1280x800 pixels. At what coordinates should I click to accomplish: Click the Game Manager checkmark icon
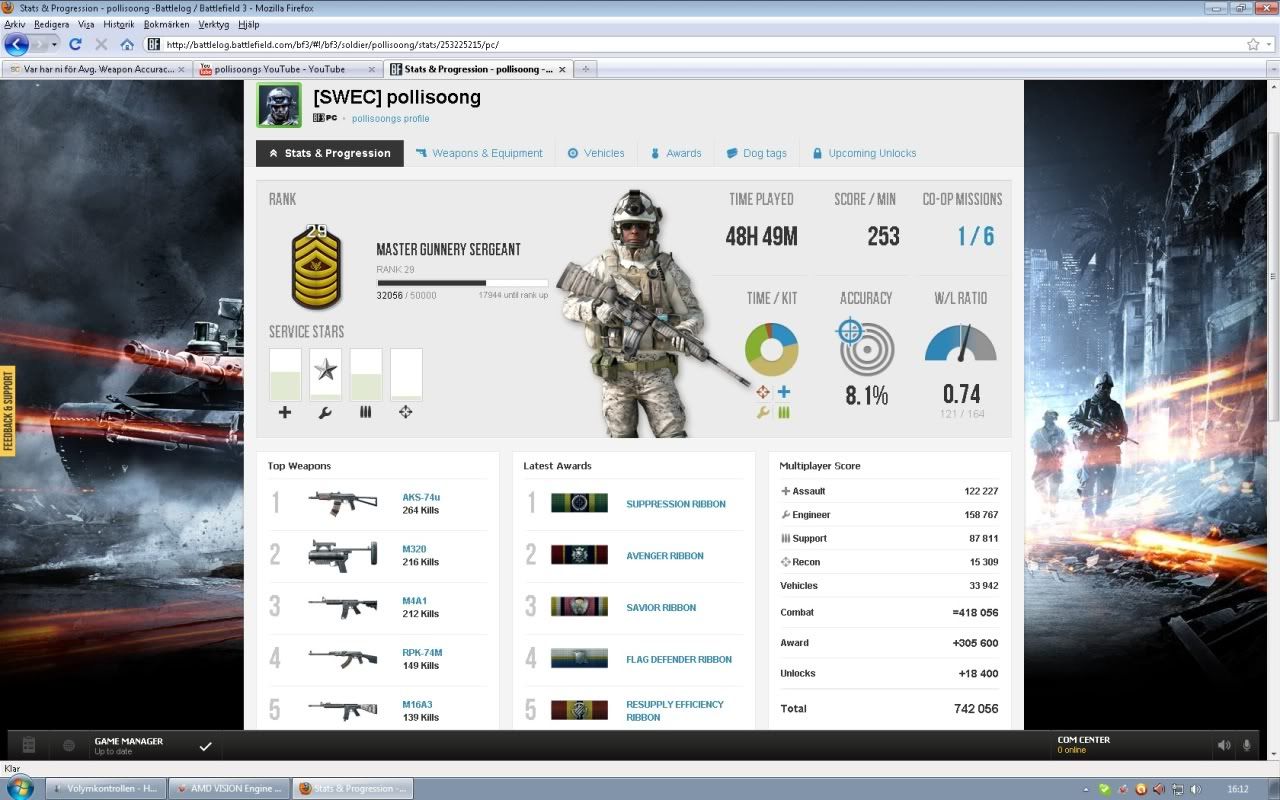tap(205, 746)
